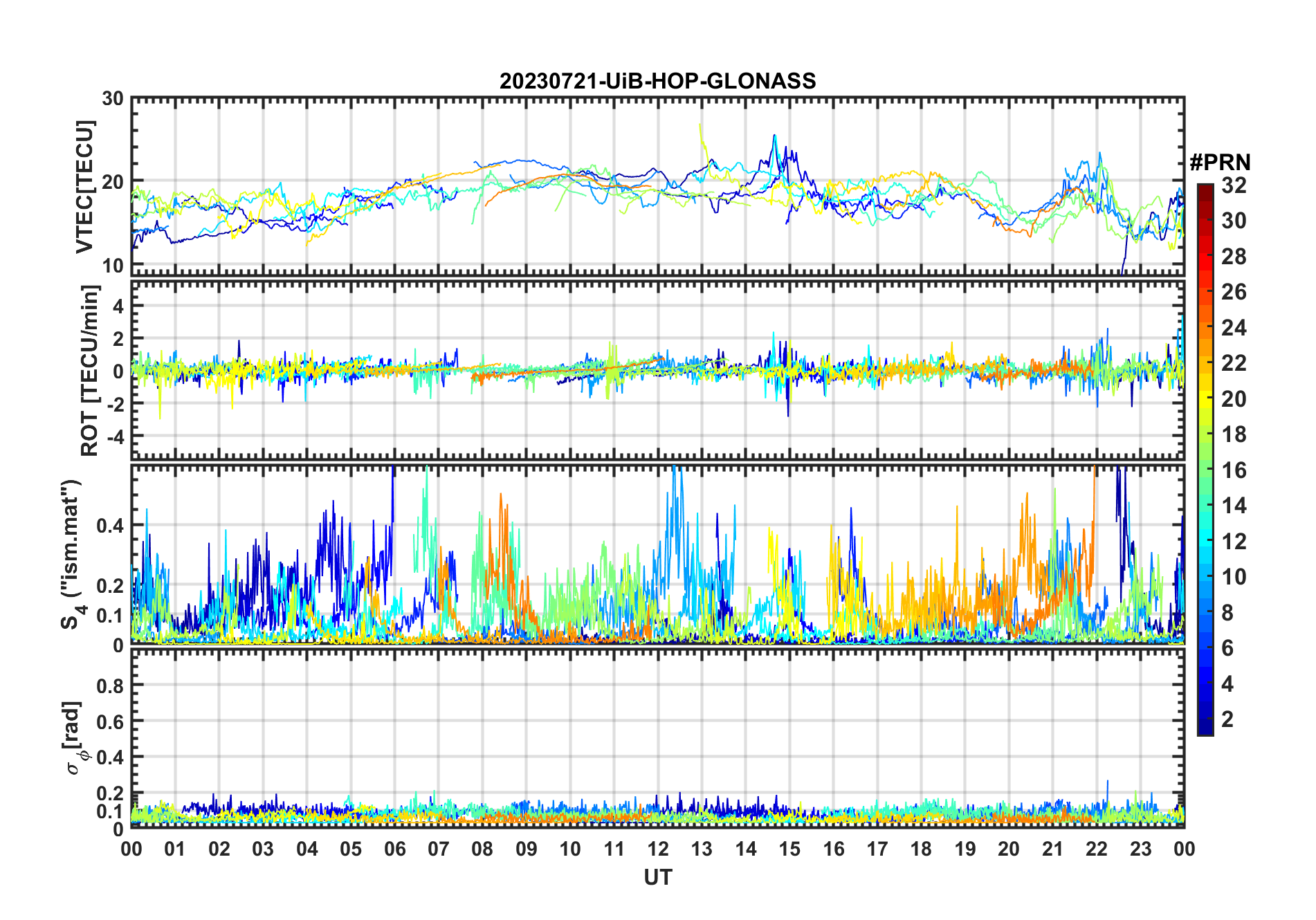Click VTEC y-axis tick 30
1316x920 pixels.
[113, 99]
